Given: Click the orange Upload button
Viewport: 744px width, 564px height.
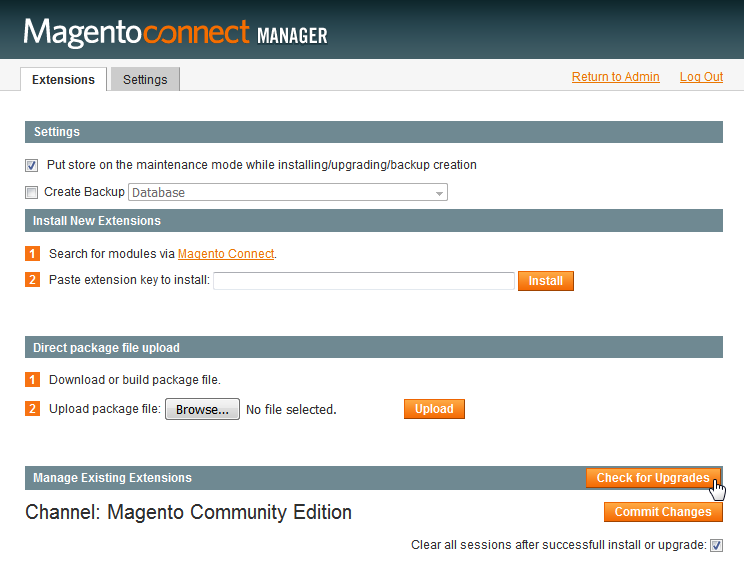Looking at the screenshot, I should (434, 409).
